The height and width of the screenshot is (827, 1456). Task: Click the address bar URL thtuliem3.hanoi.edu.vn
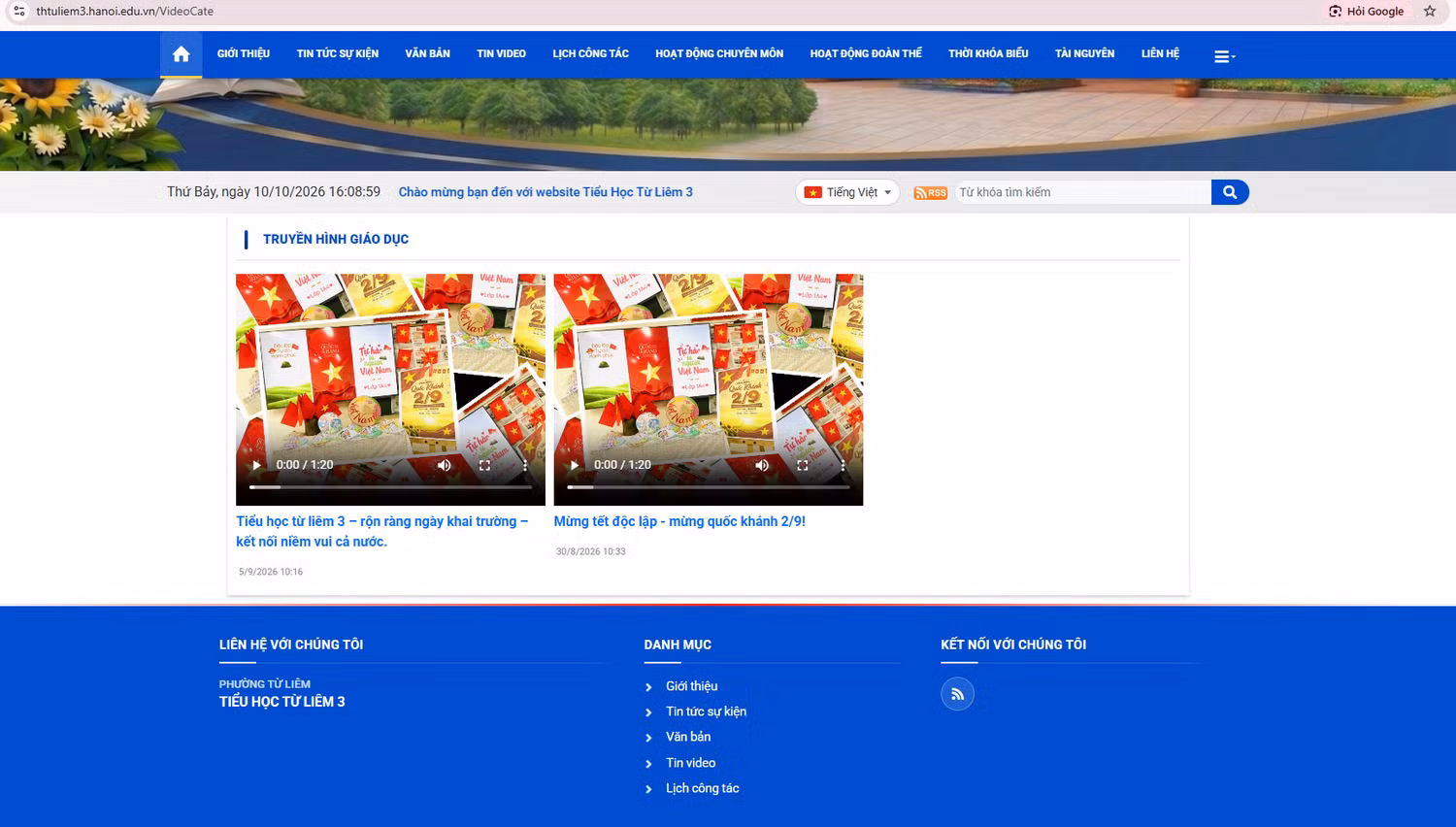click(124, 12)
